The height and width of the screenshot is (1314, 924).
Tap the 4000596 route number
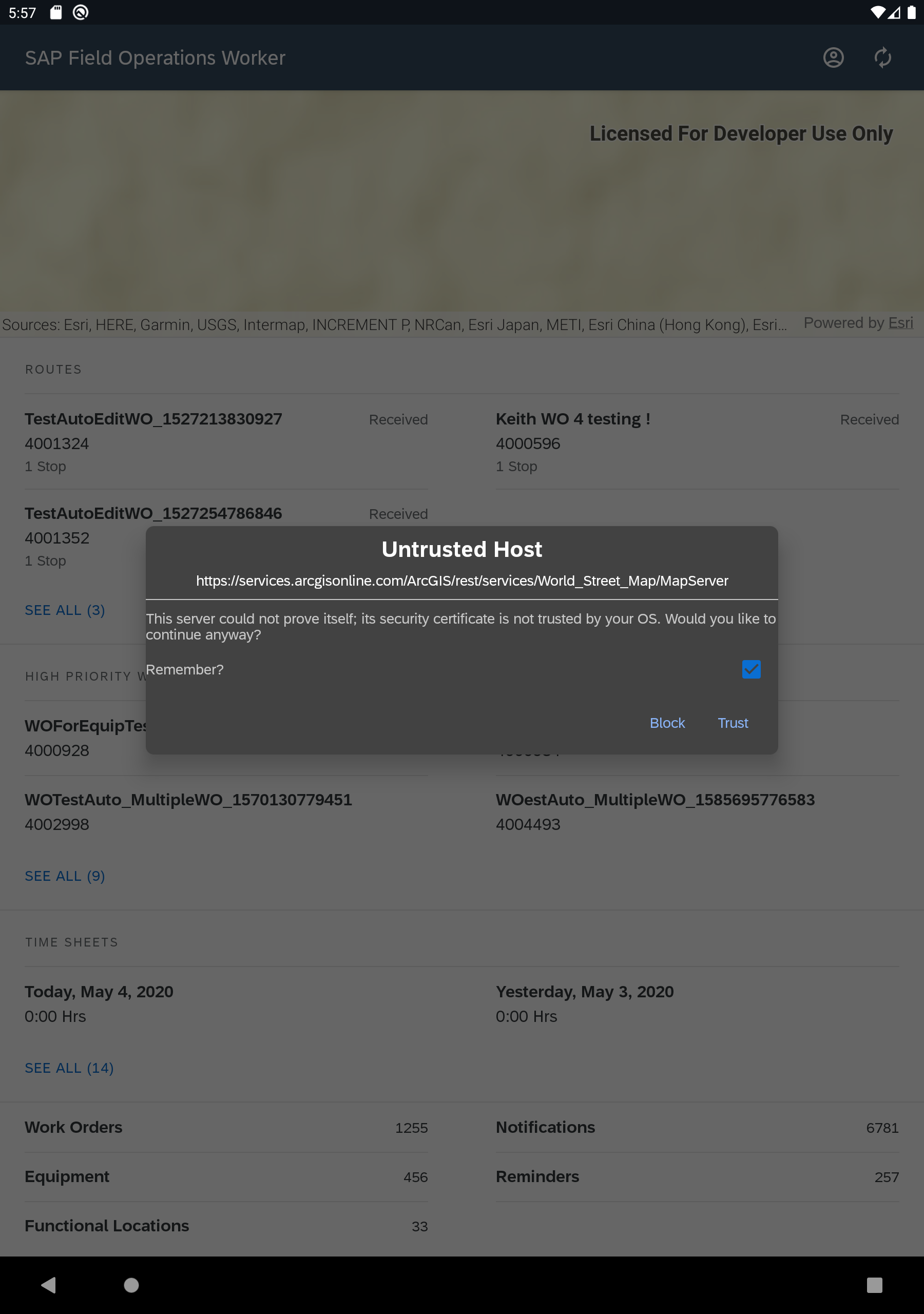pyautogui.click(x=528, y=443)
